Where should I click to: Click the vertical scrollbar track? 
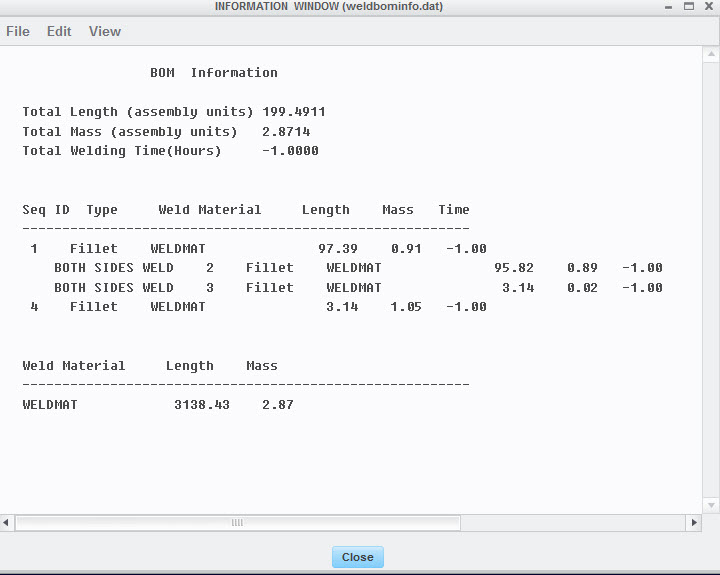(711, 280)
